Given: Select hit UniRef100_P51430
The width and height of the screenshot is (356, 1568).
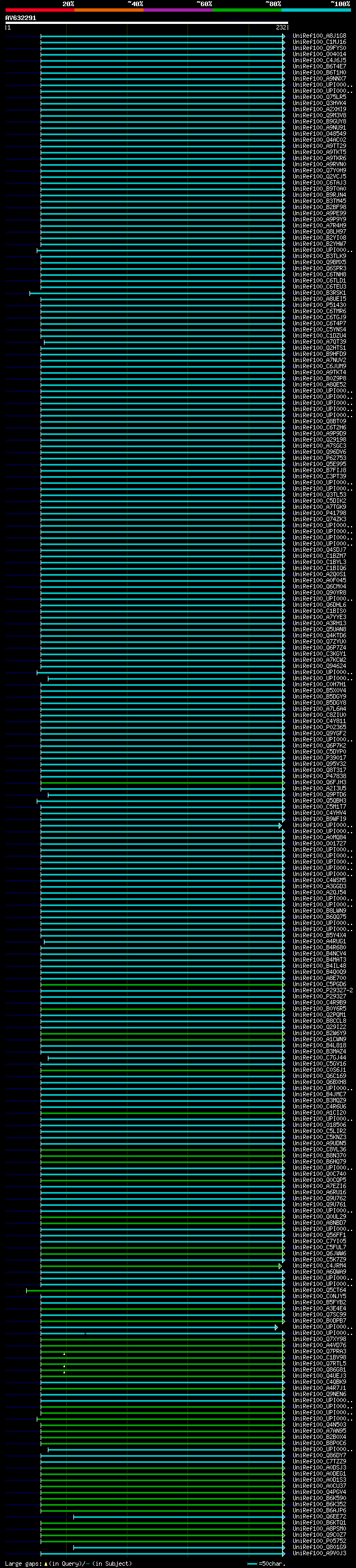Looking at the screenshot, I should (319, 305).
